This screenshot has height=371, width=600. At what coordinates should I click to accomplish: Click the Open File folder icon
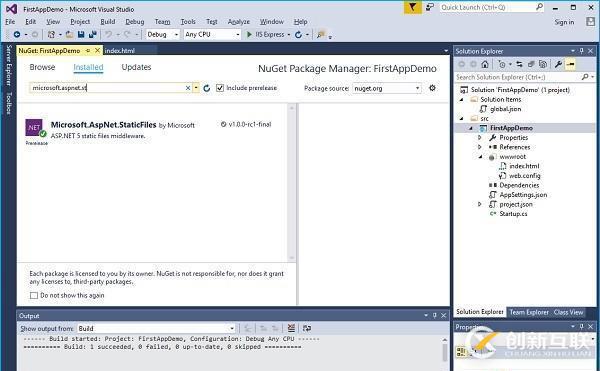coord(69,34)
